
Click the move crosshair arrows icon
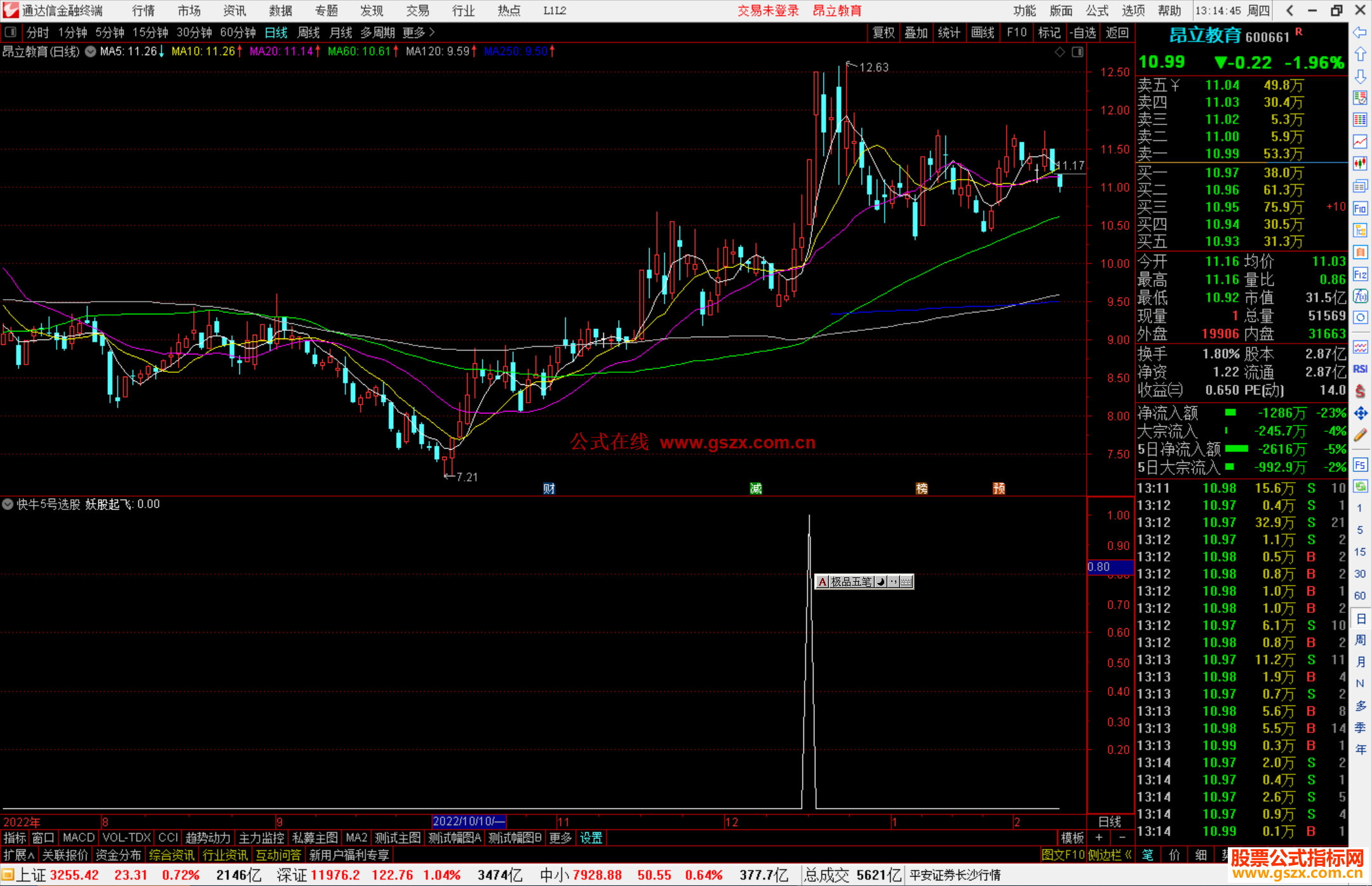1360,413
